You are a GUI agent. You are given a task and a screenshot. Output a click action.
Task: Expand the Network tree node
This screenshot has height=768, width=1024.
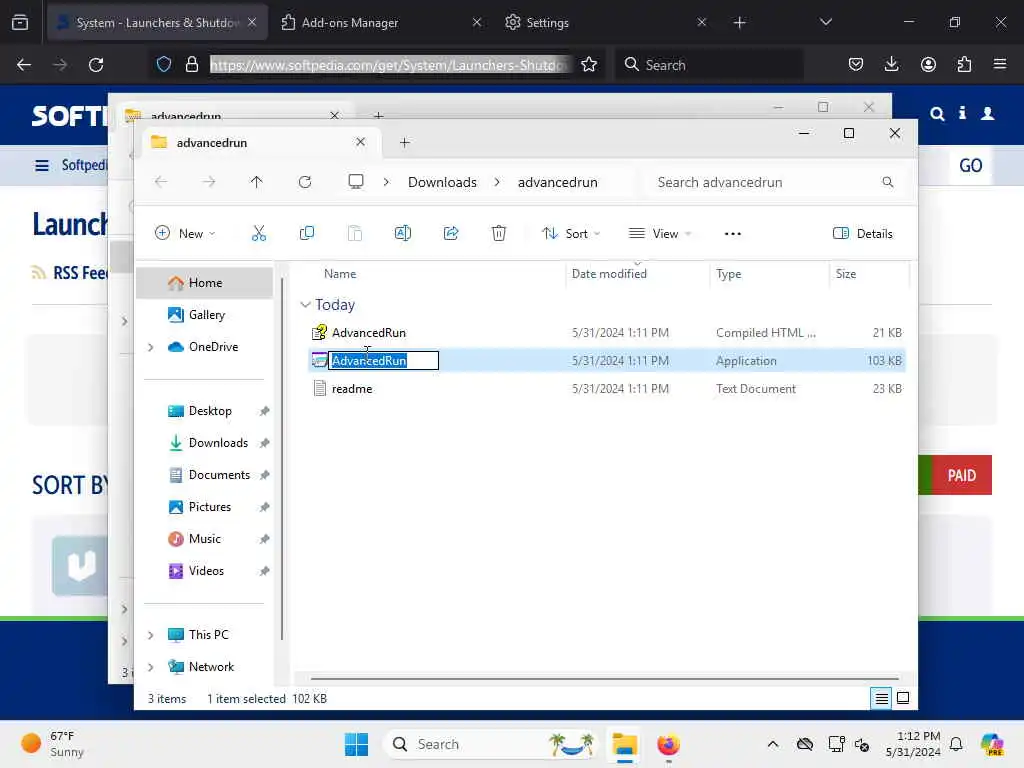(151, 667)
